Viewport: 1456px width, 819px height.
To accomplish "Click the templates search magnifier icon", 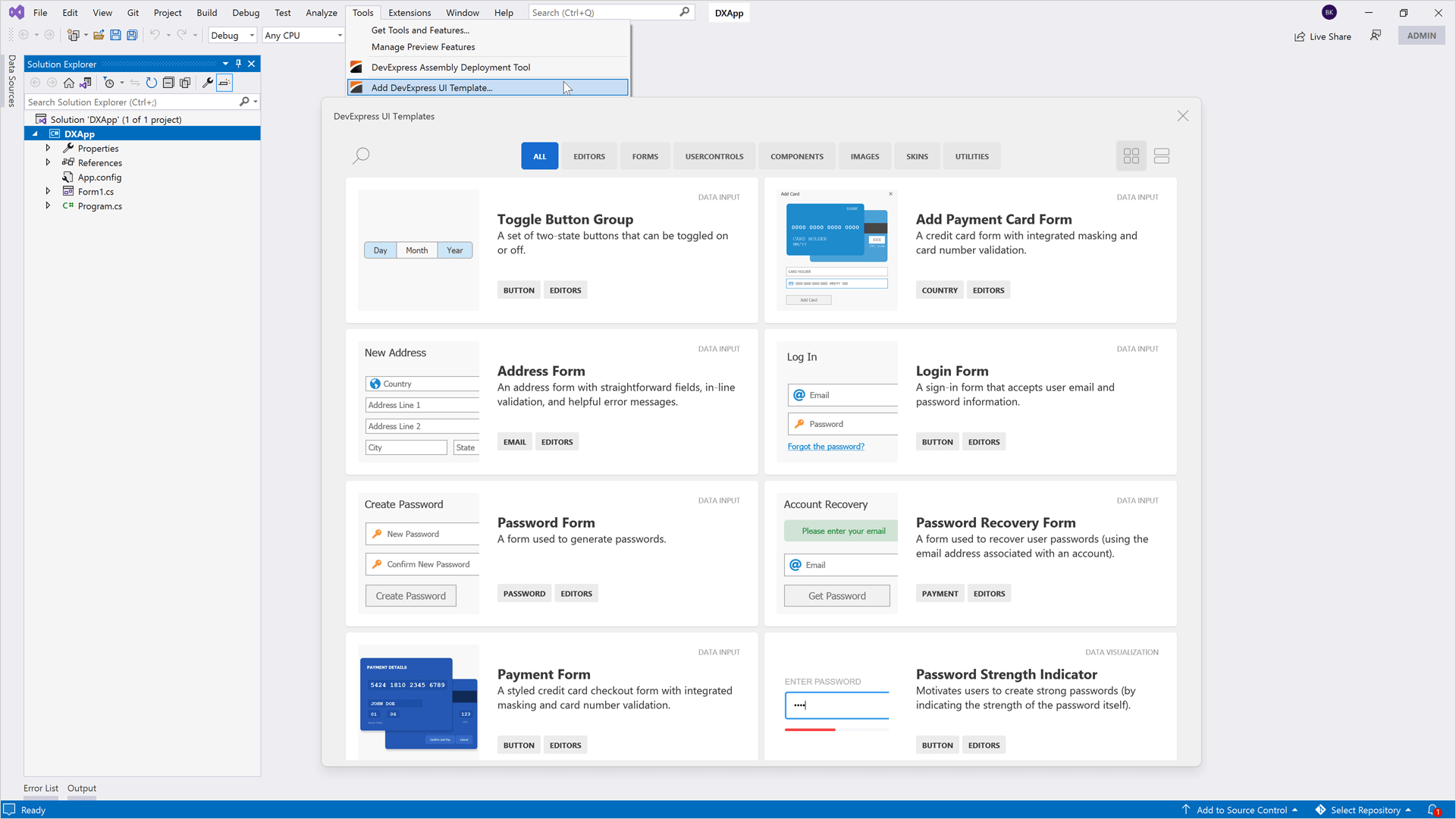I will pyautogui.click(x=361, y=155).
